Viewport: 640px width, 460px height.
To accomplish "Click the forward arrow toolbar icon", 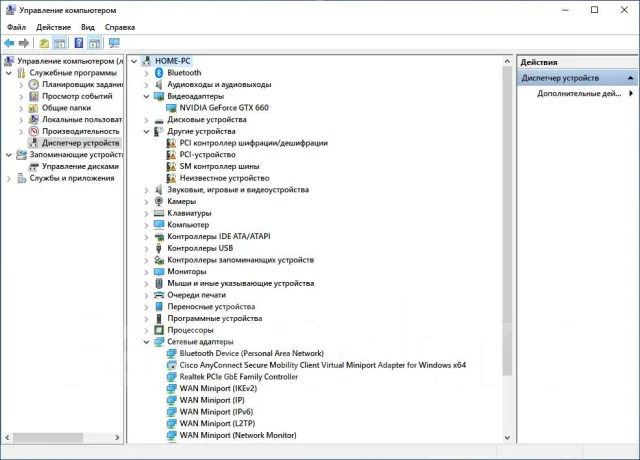I will point(24,43).
